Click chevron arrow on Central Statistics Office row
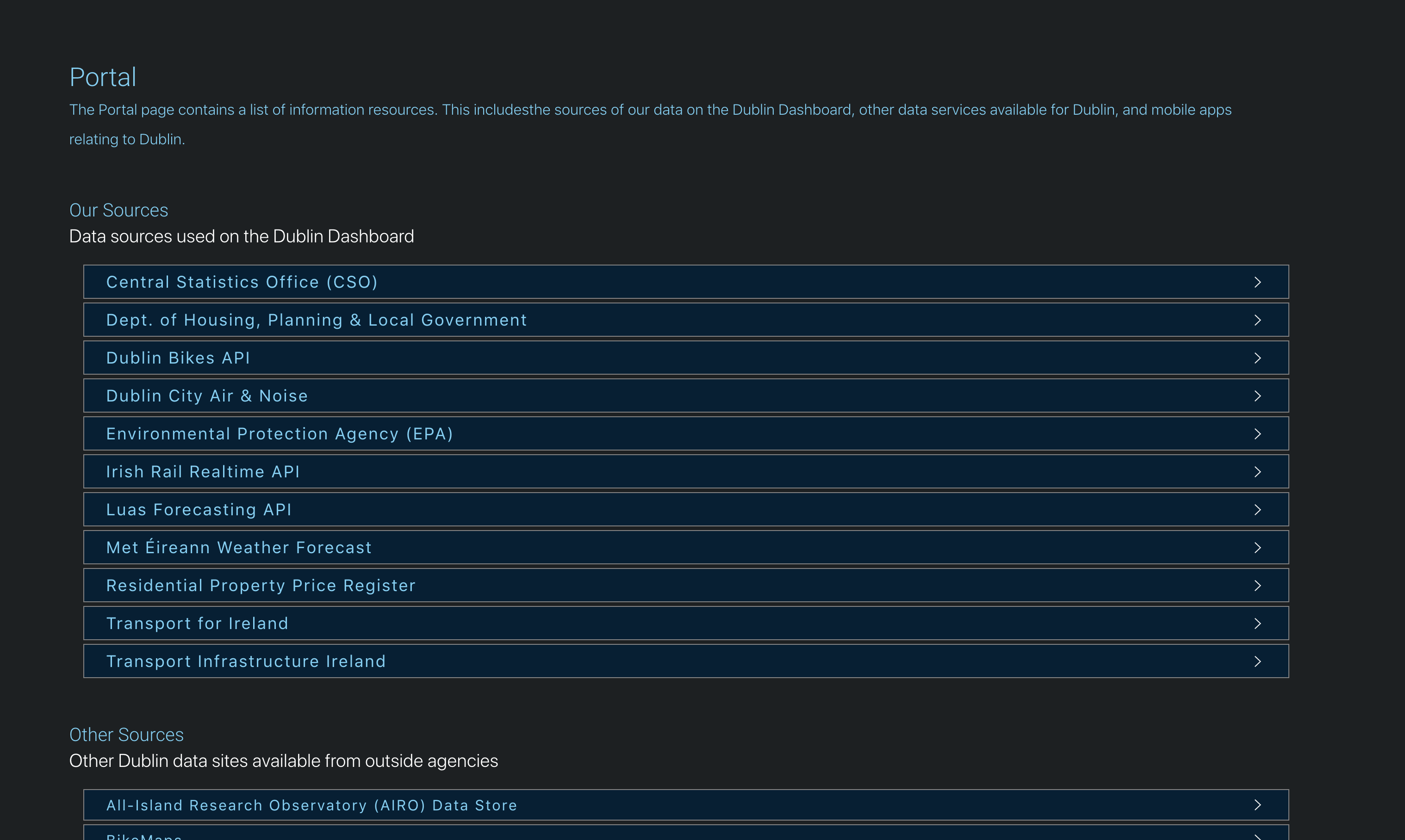 (1257, 282)
